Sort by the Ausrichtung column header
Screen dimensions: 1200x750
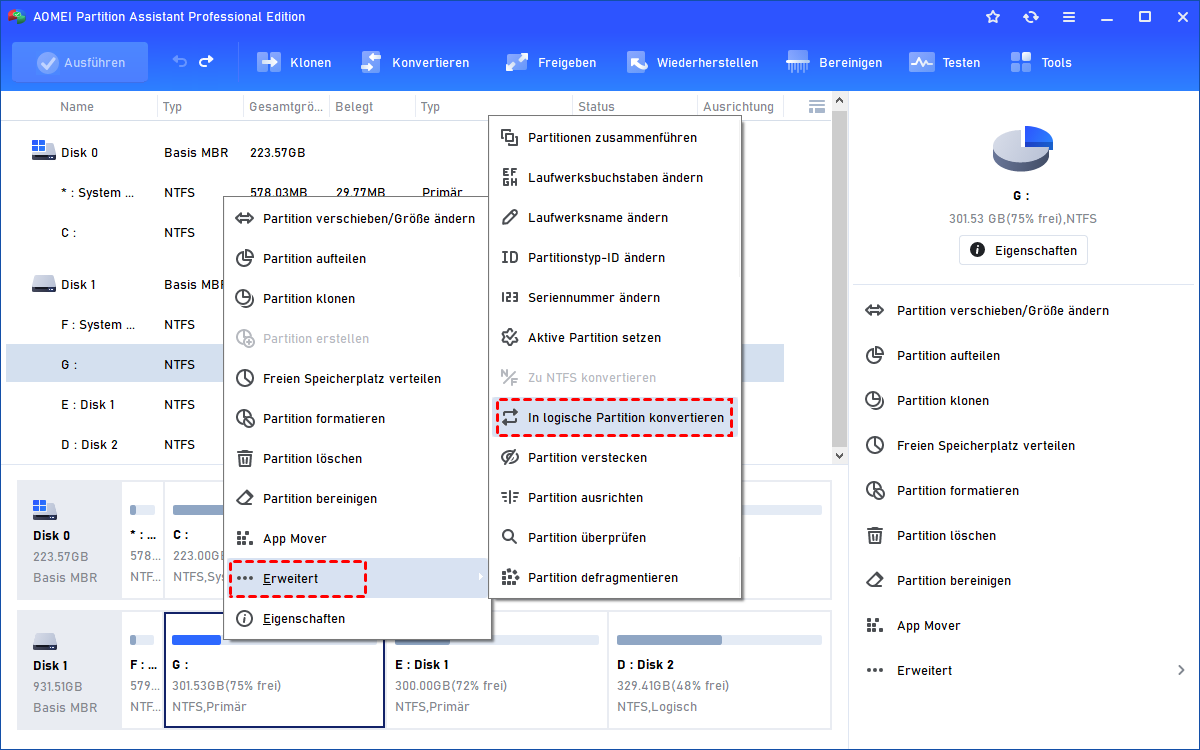click(739, 107)
